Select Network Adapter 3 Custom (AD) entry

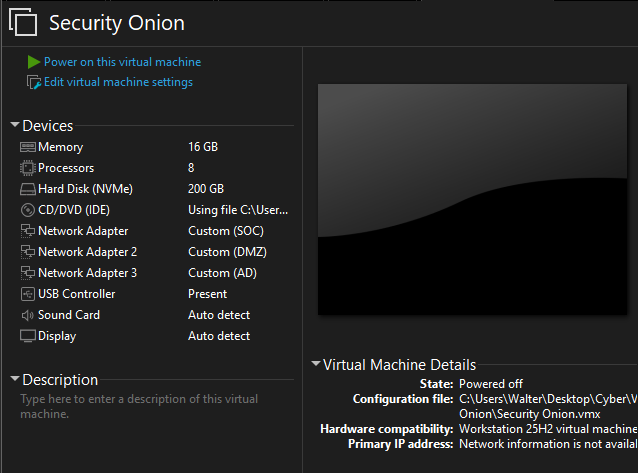150,273
